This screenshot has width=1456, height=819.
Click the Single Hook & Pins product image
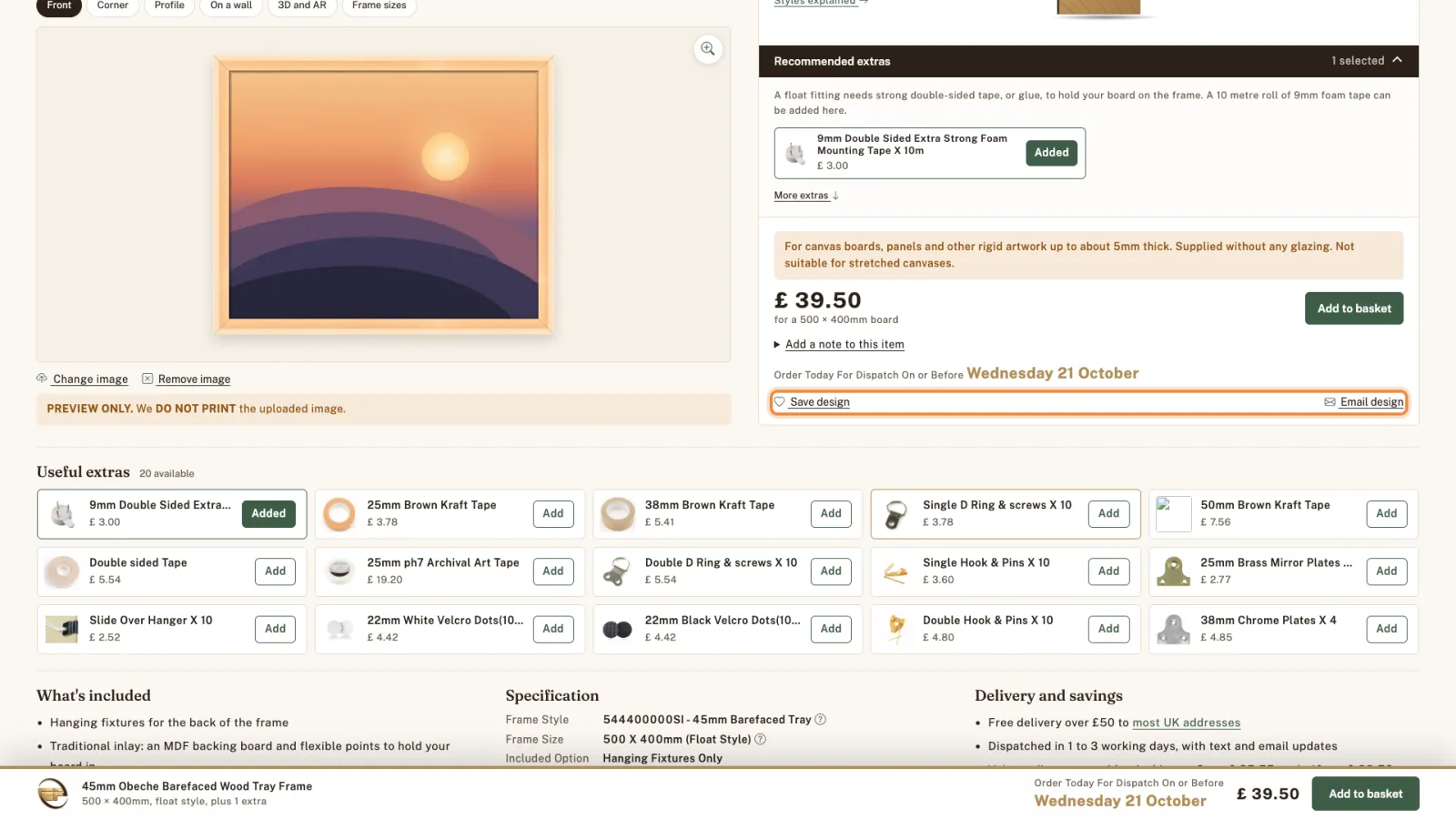[895, 571]
